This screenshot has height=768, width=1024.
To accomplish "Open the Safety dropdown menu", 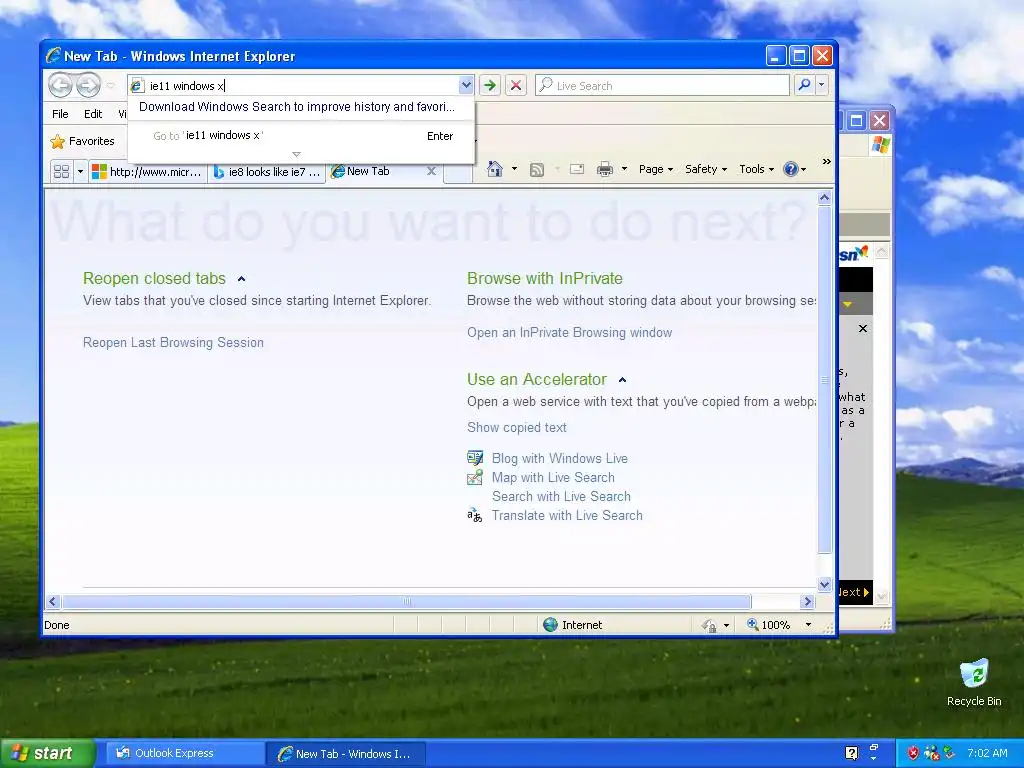I will pos(705,169).
